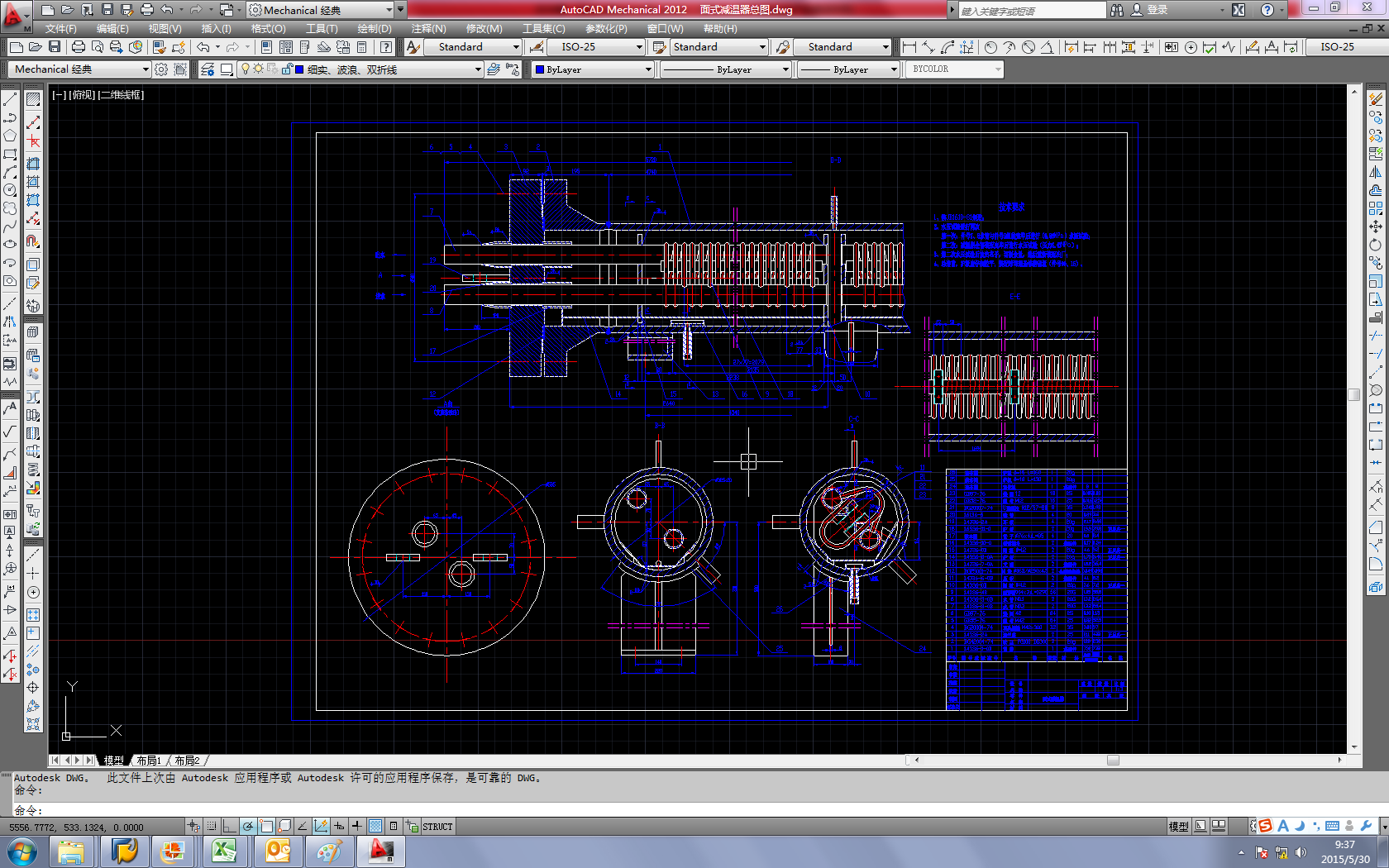Open the Plot Preview icon
Viewport: 1389px width, 868px height.
pos(98,47)
